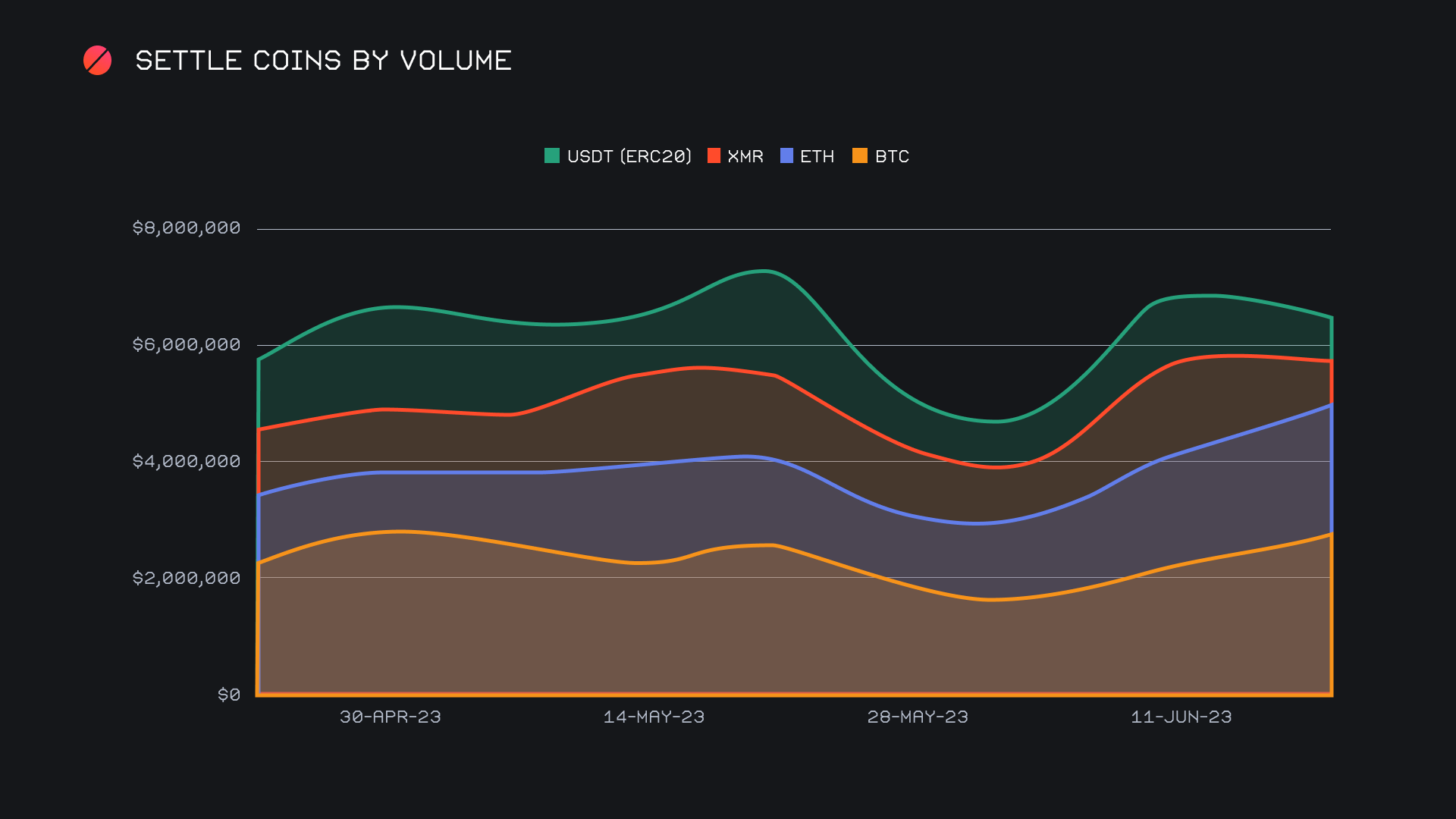This screenshot has width=1456, height=819.
Task: Click the blue ETH legend swatch
Action: click(786, 156)
